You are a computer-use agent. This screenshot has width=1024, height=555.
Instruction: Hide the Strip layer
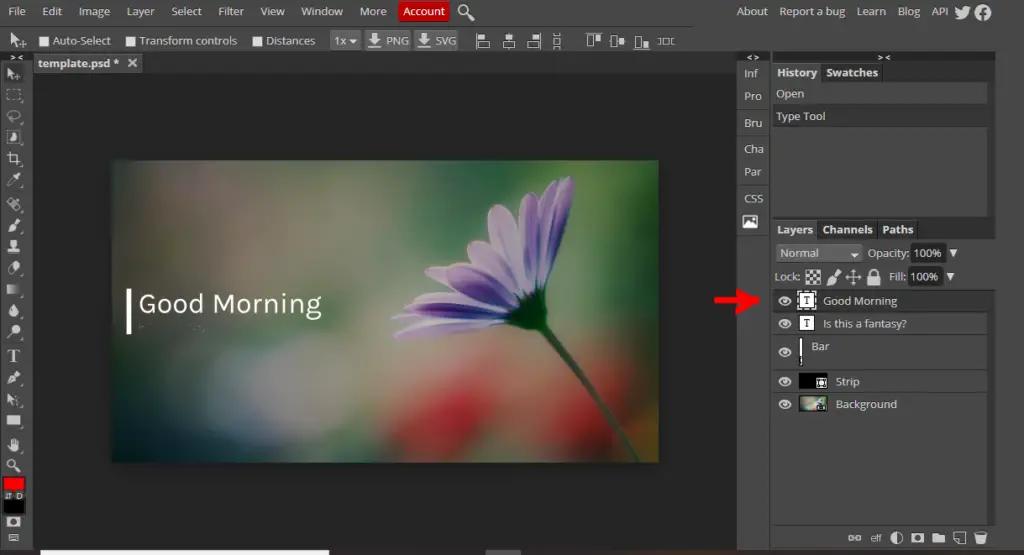pyautogui.click(x=784, y=381)
